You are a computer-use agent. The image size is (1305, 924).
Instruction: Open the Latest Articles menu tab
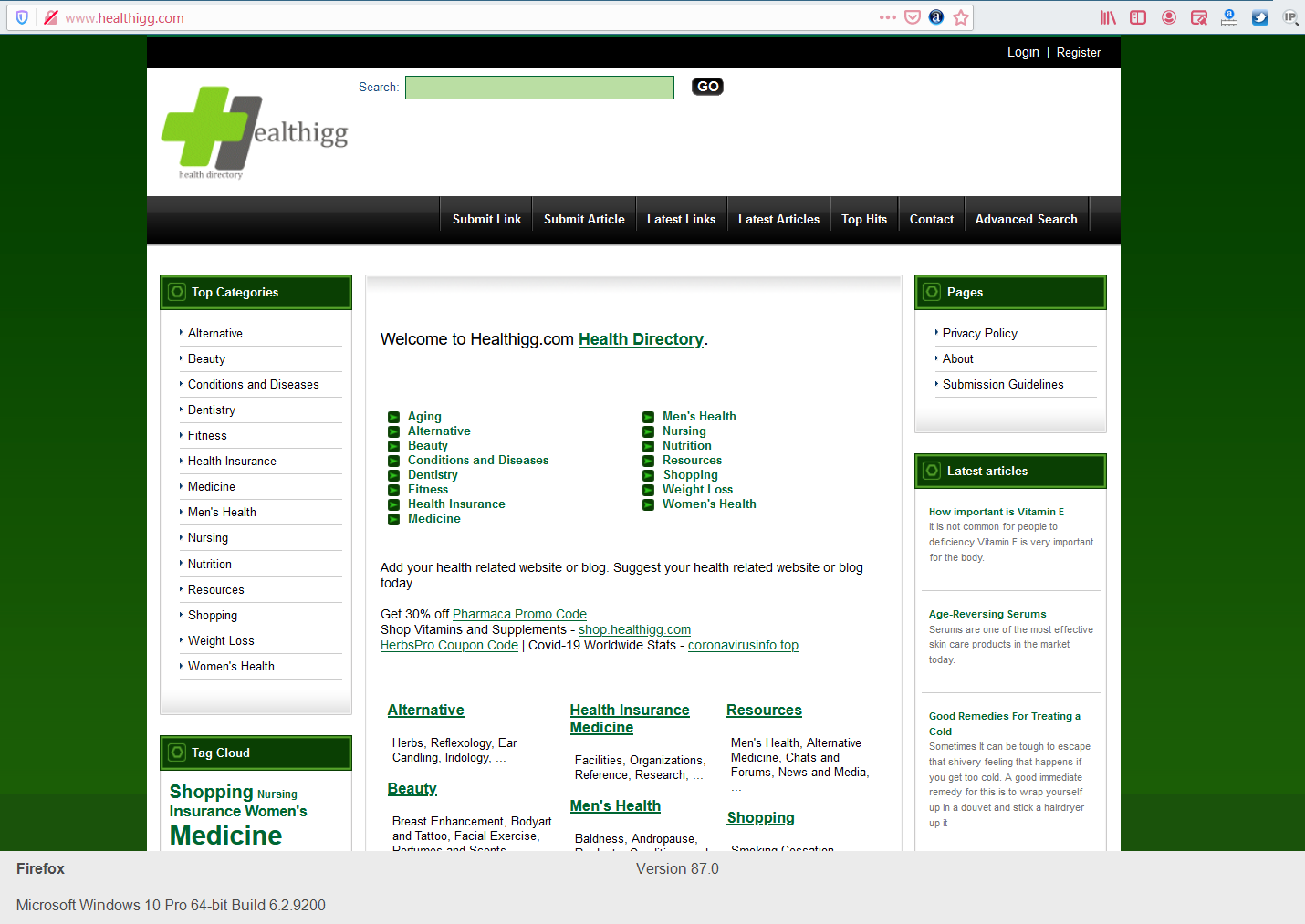(x=778, y=219)
